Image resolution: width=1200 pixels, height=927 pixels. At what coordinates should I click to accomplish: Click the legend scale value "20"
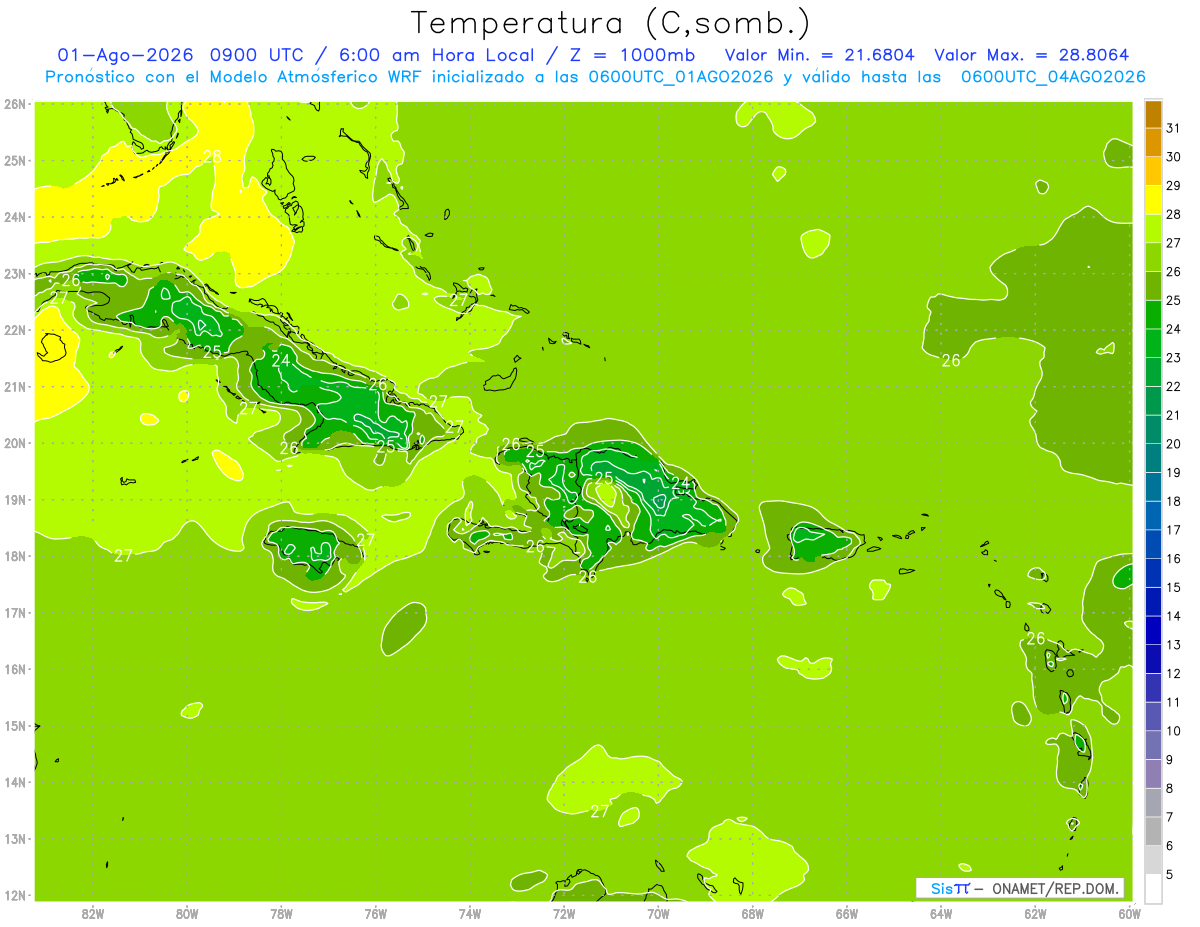tap(1173, 444)
